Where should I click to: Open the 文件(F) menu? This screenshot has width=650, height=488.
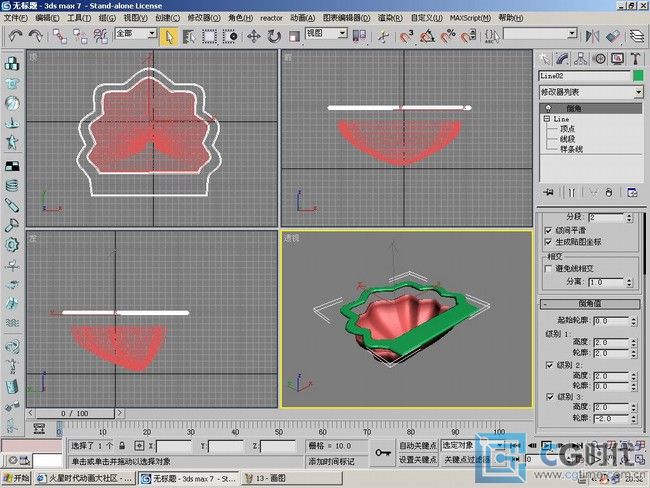(16, 18)
